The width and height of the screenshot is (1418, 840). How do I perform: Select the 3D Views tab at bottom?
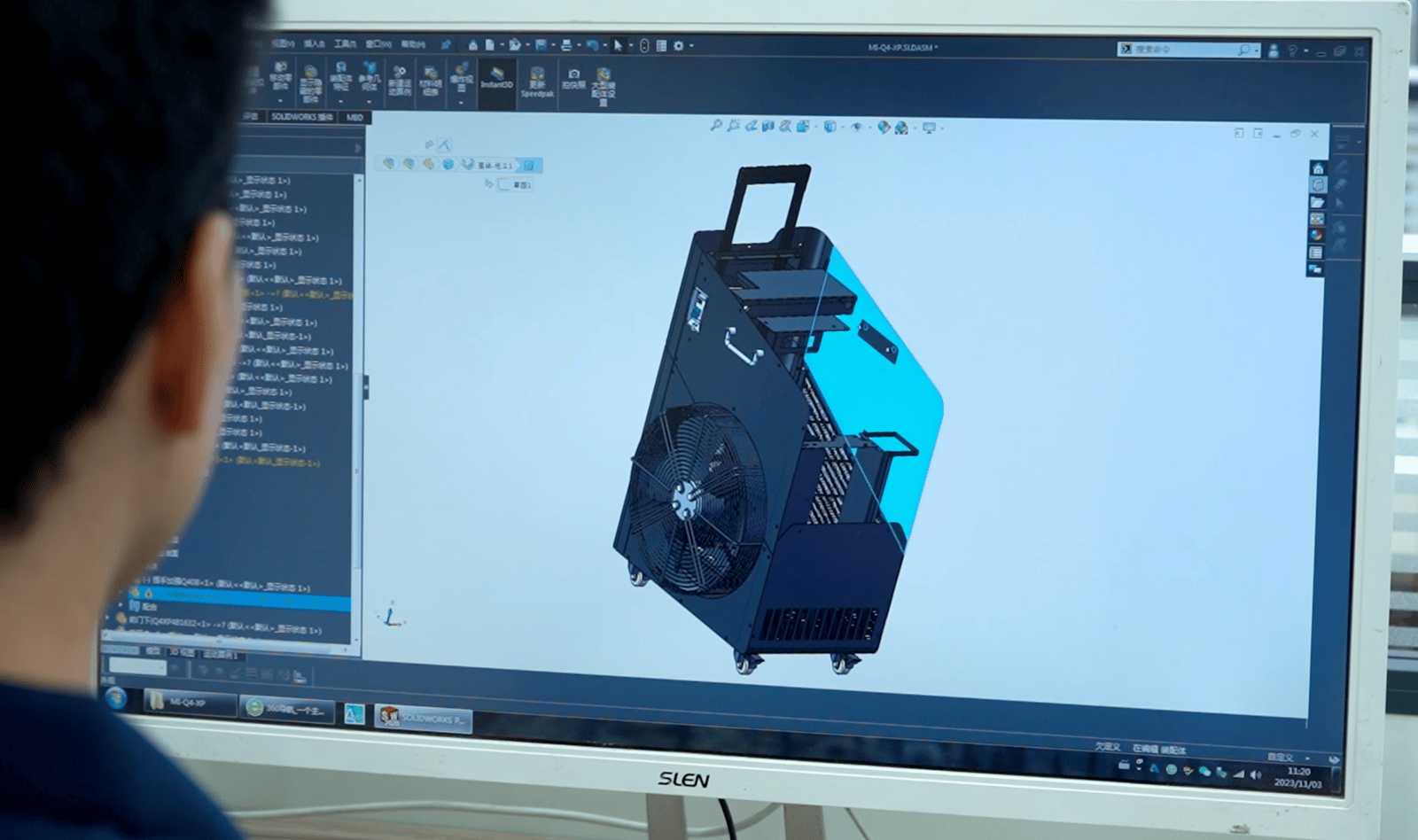tap(183, 652)
